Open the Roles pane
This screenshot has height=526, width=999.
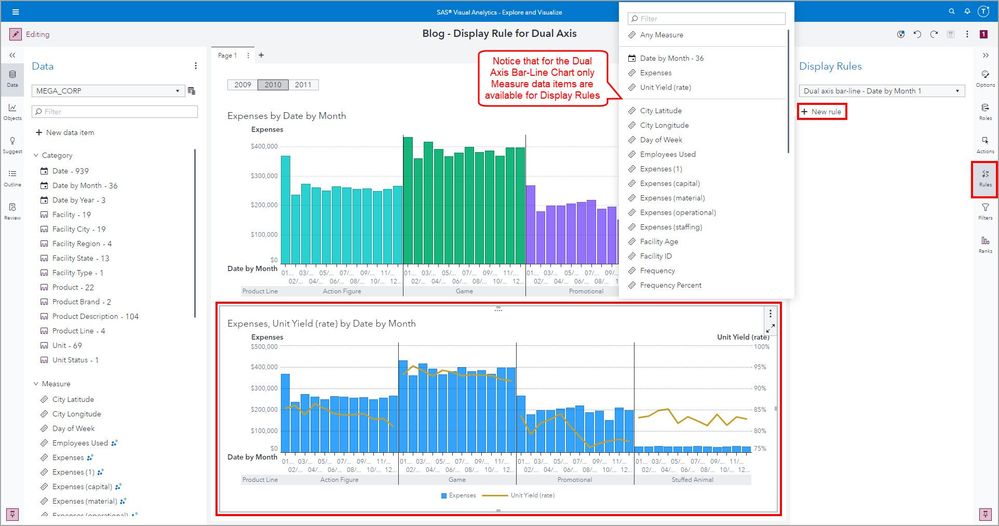pos(986,111)
